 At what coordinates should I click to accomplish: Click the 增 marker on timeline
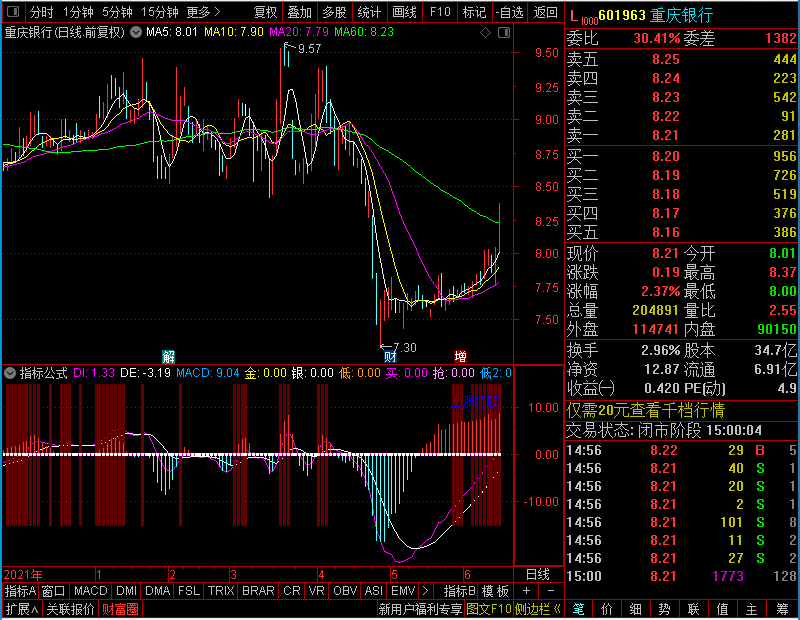pyautogui.click(x=460, y=356)
